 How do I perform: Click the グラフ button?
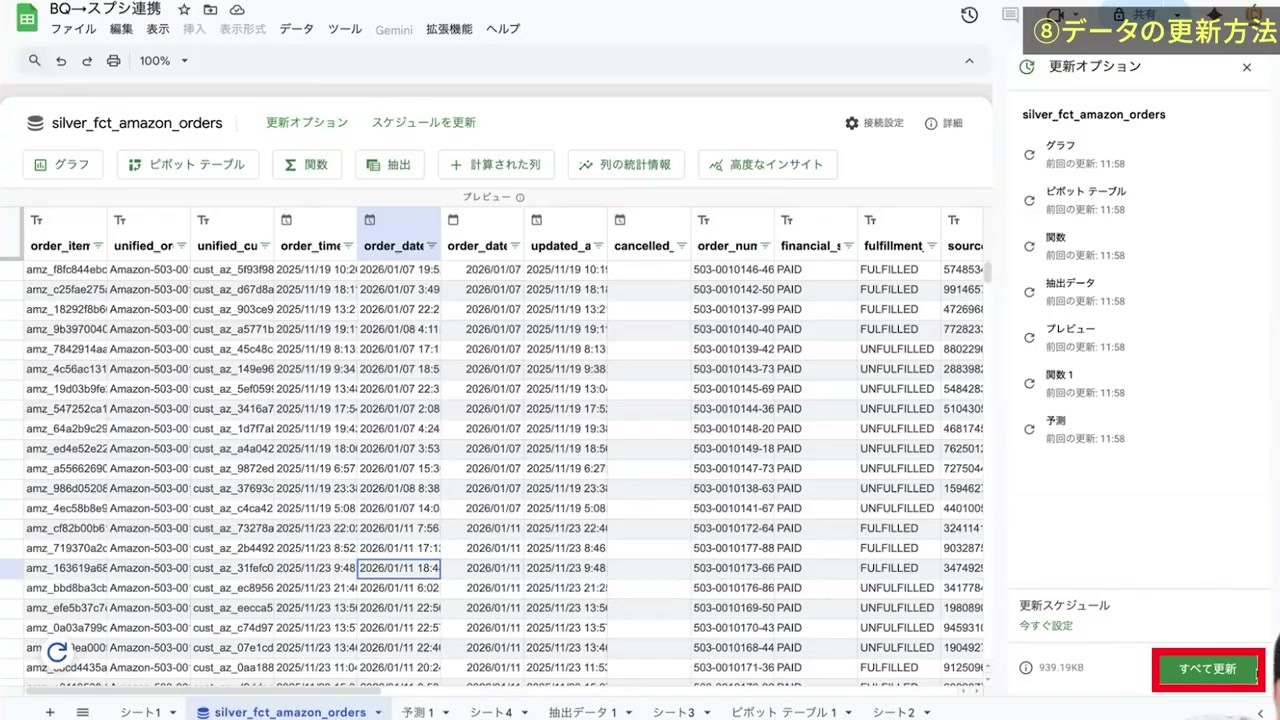tap(63, 165)
